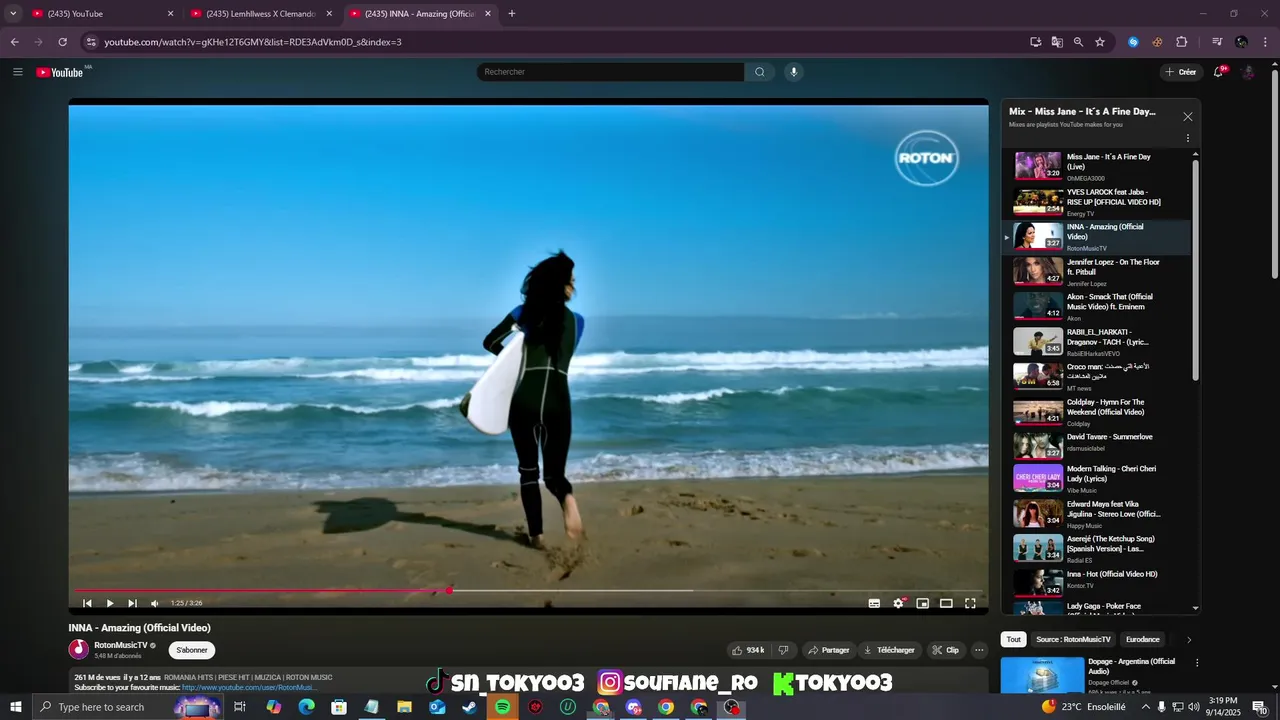Reload the current page
Screen dimensions: 1280x720
click(x=62, y=42)
